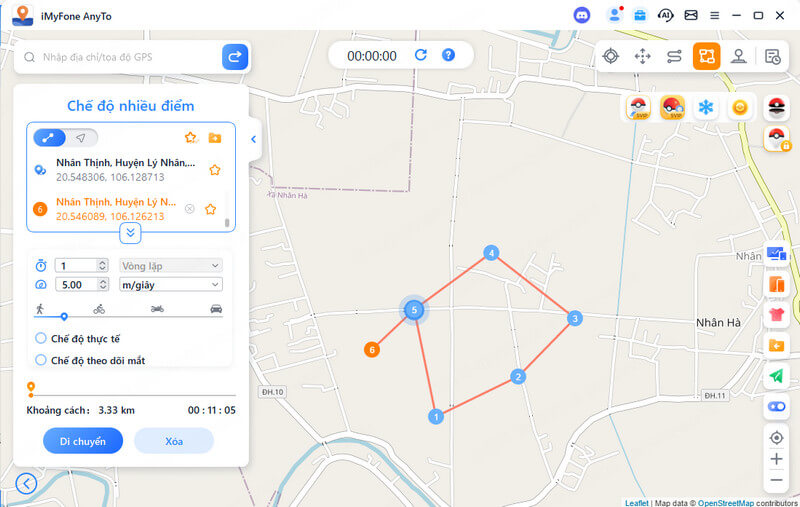Open the m/giây speed unit dropdown

pyautogui.click(x=171, y=285)
